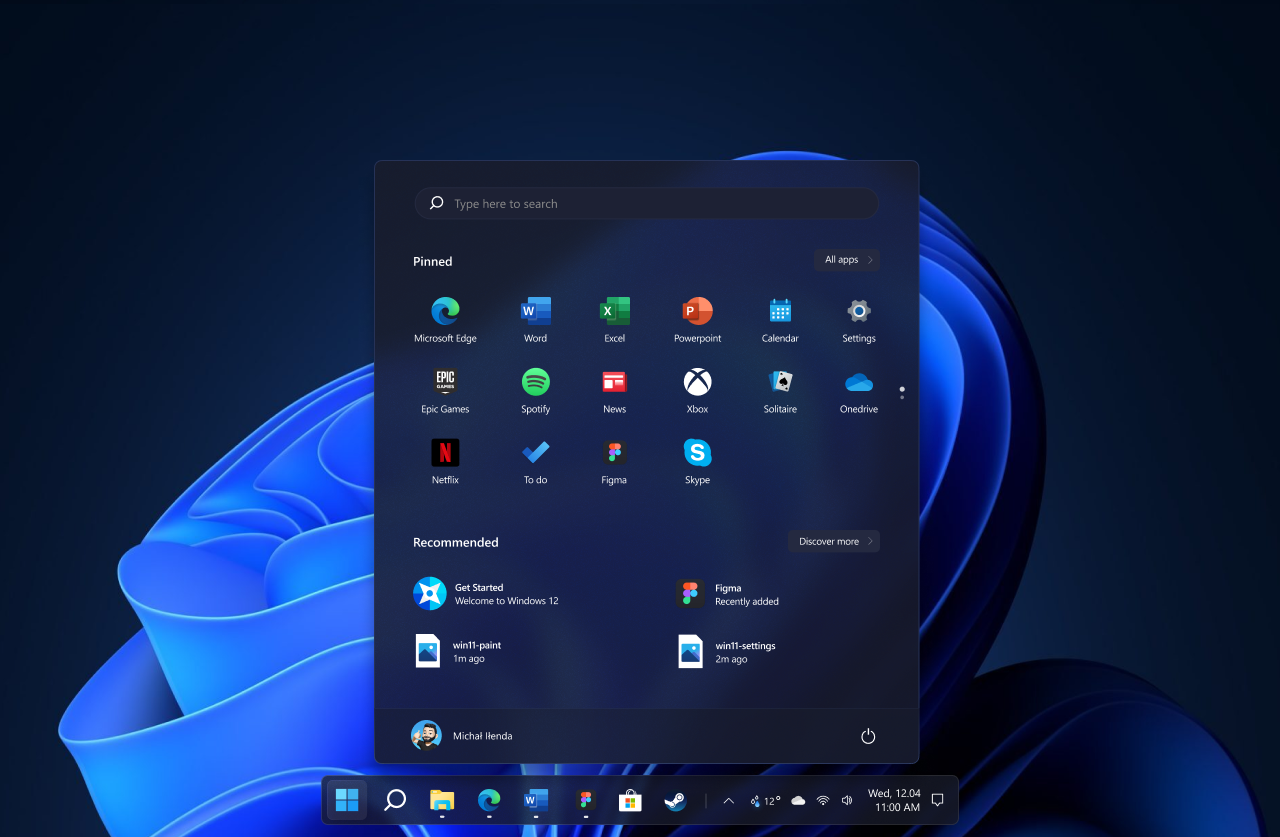Open the Xbox app

[696, 381]
